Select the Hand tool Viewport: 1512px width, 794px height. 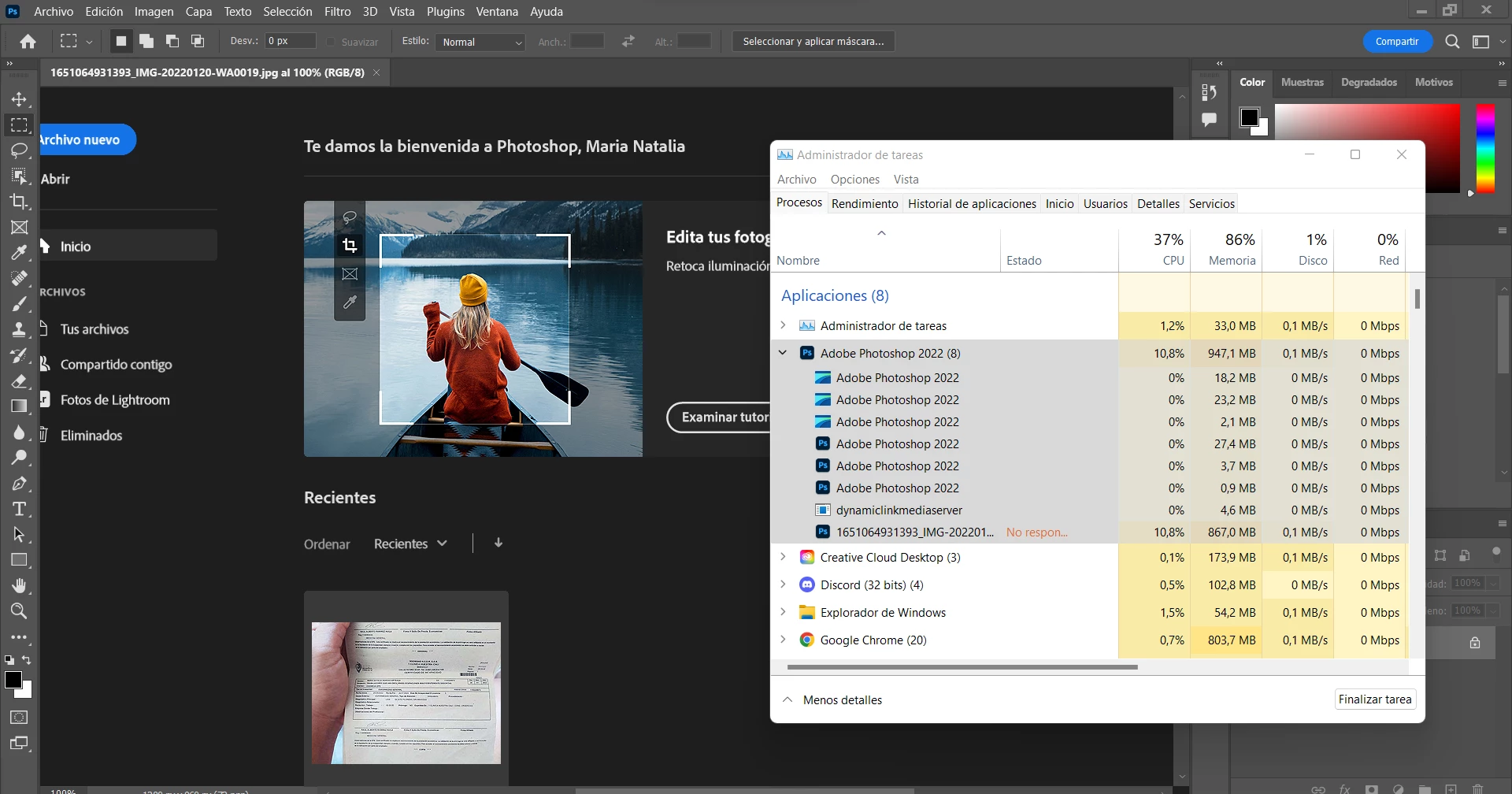[x=19, y=585]
